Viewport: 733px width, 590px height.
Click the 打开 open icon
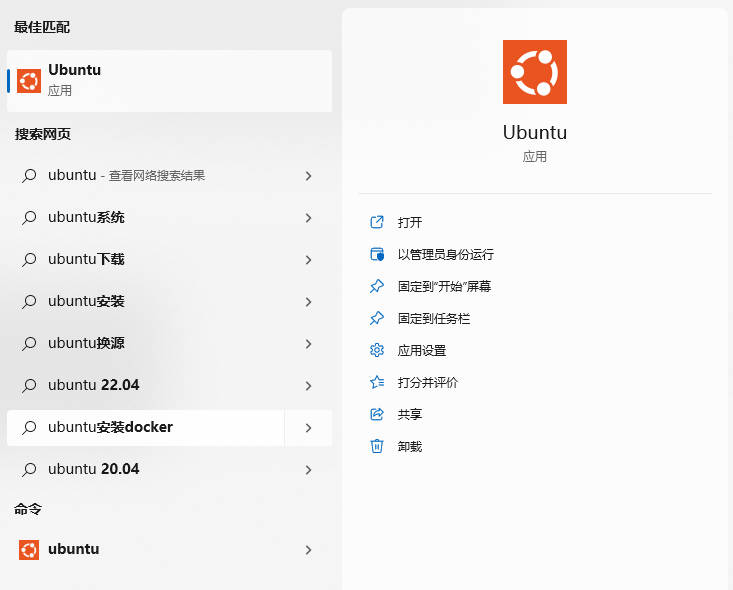(377, 222)
